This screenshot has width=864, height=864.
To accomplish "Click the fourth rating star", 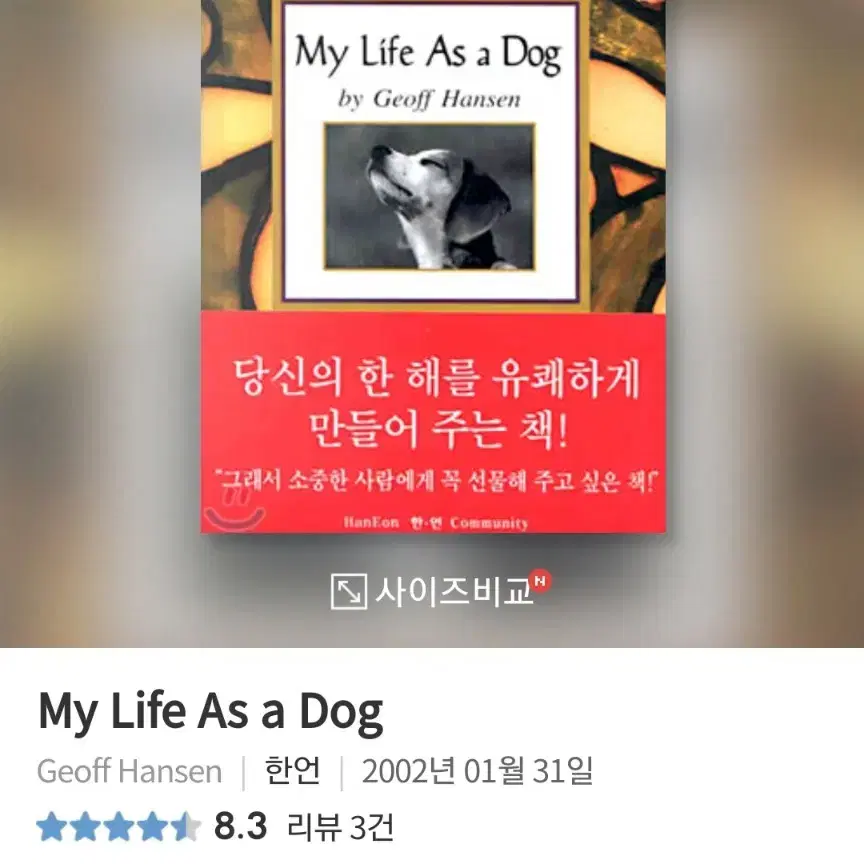I will coord(153,827).
